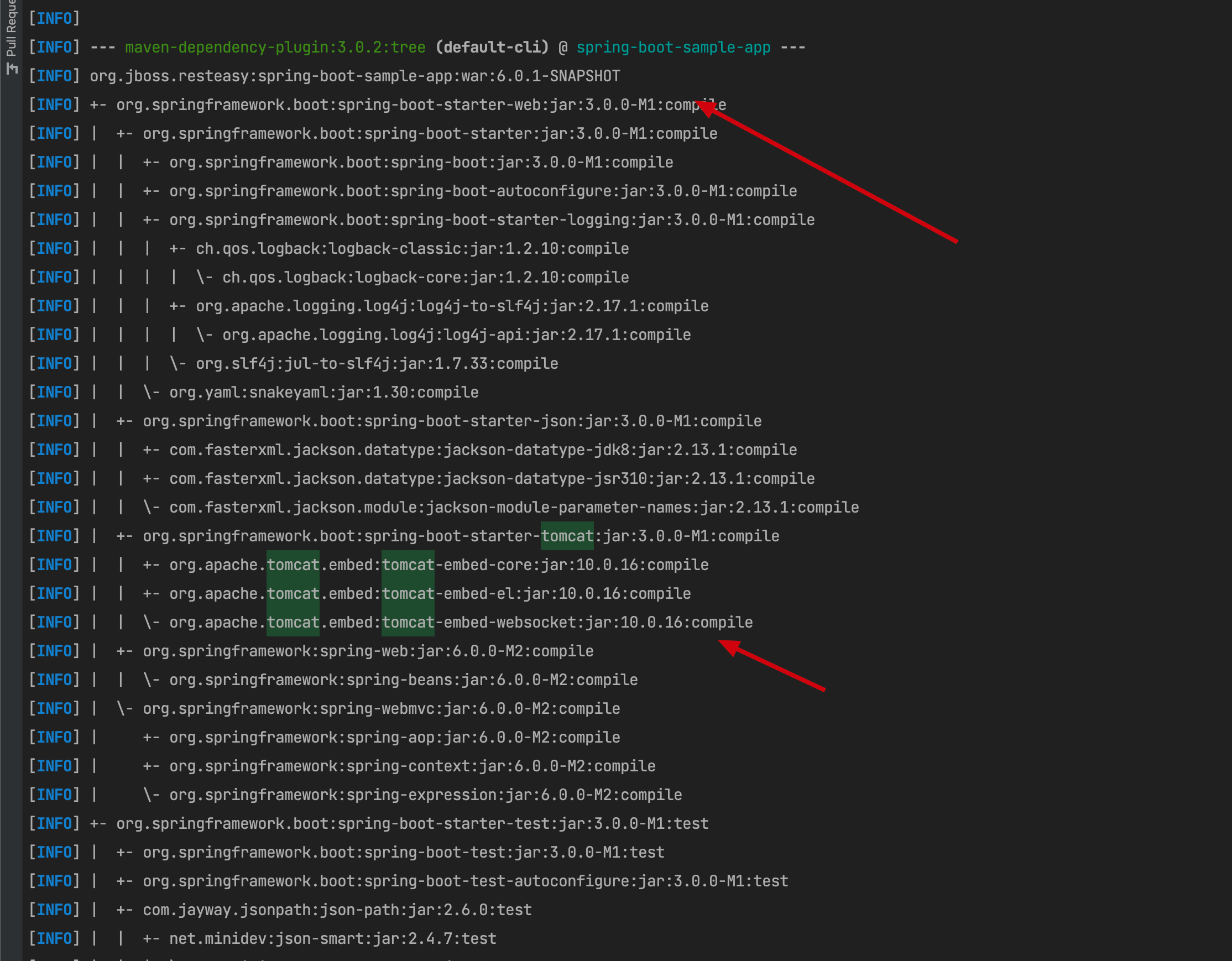This screenshot has height=961, width=1232.
Task: Click the jackson-datatype-jsr310 dependency line
Action: (x=492, y=479)
